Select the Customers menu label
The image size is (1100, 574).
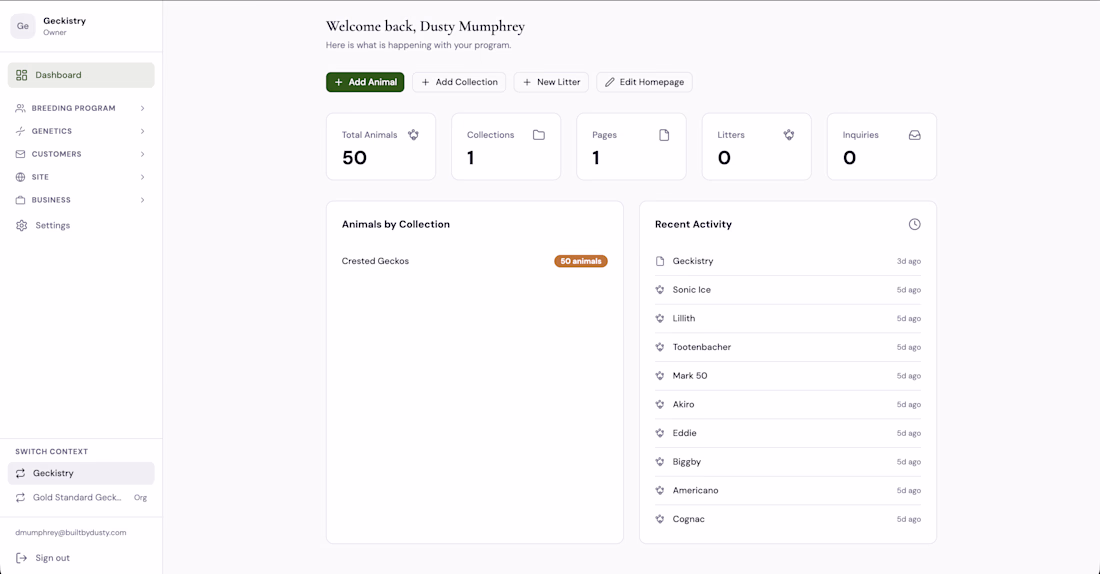(x=56, y=154)
